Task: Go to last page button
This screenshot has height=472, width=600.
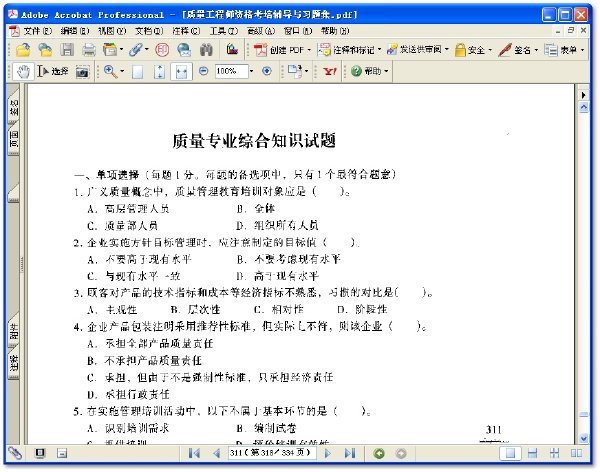Action: pyautogui.click(x=350, y=453)
